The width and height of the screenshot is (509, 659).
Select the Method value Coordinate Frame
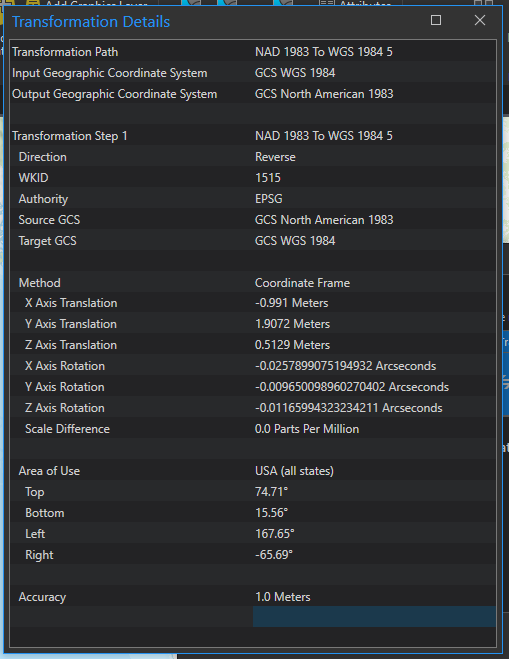302,283
